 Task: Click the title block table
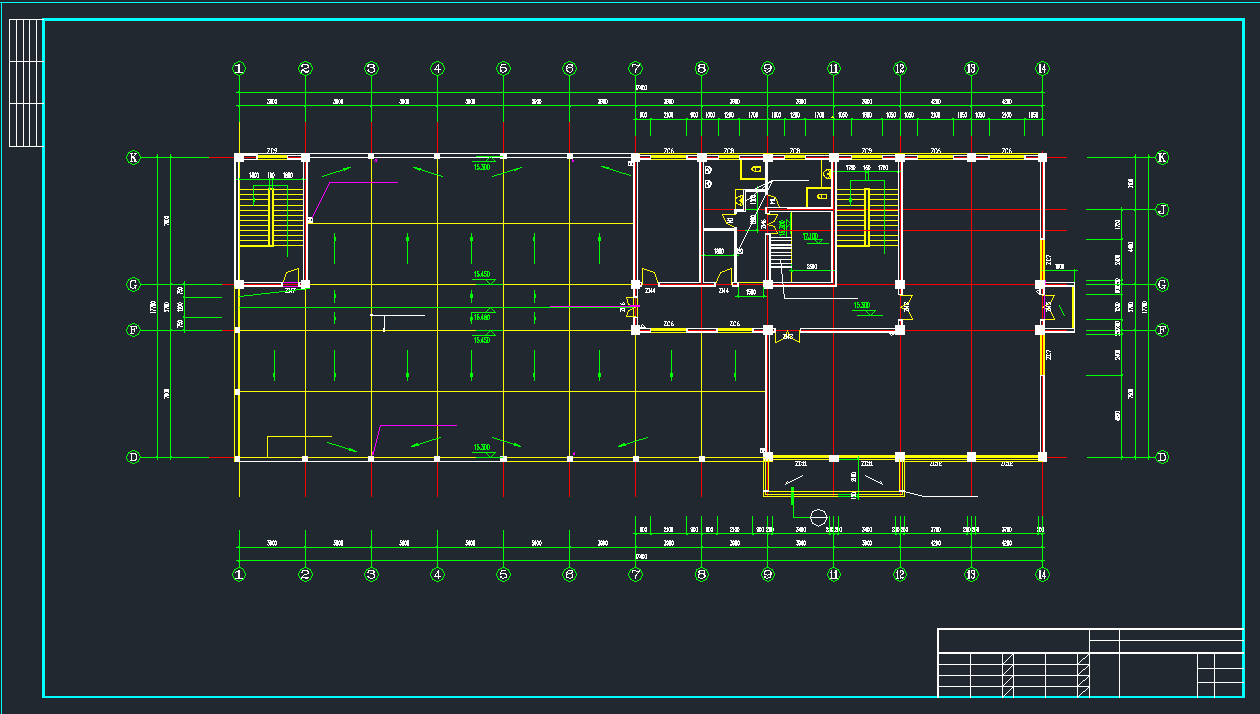point(1090,662)
